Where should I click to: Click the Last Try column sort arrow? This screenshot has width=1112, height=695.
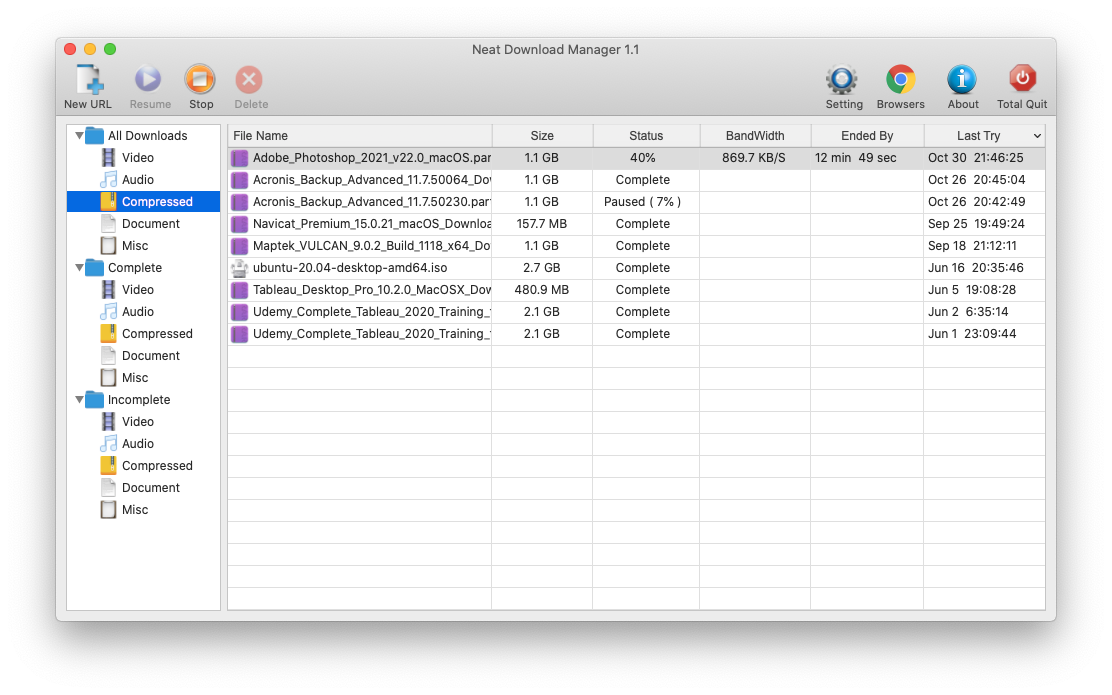tap(1036, 136)
